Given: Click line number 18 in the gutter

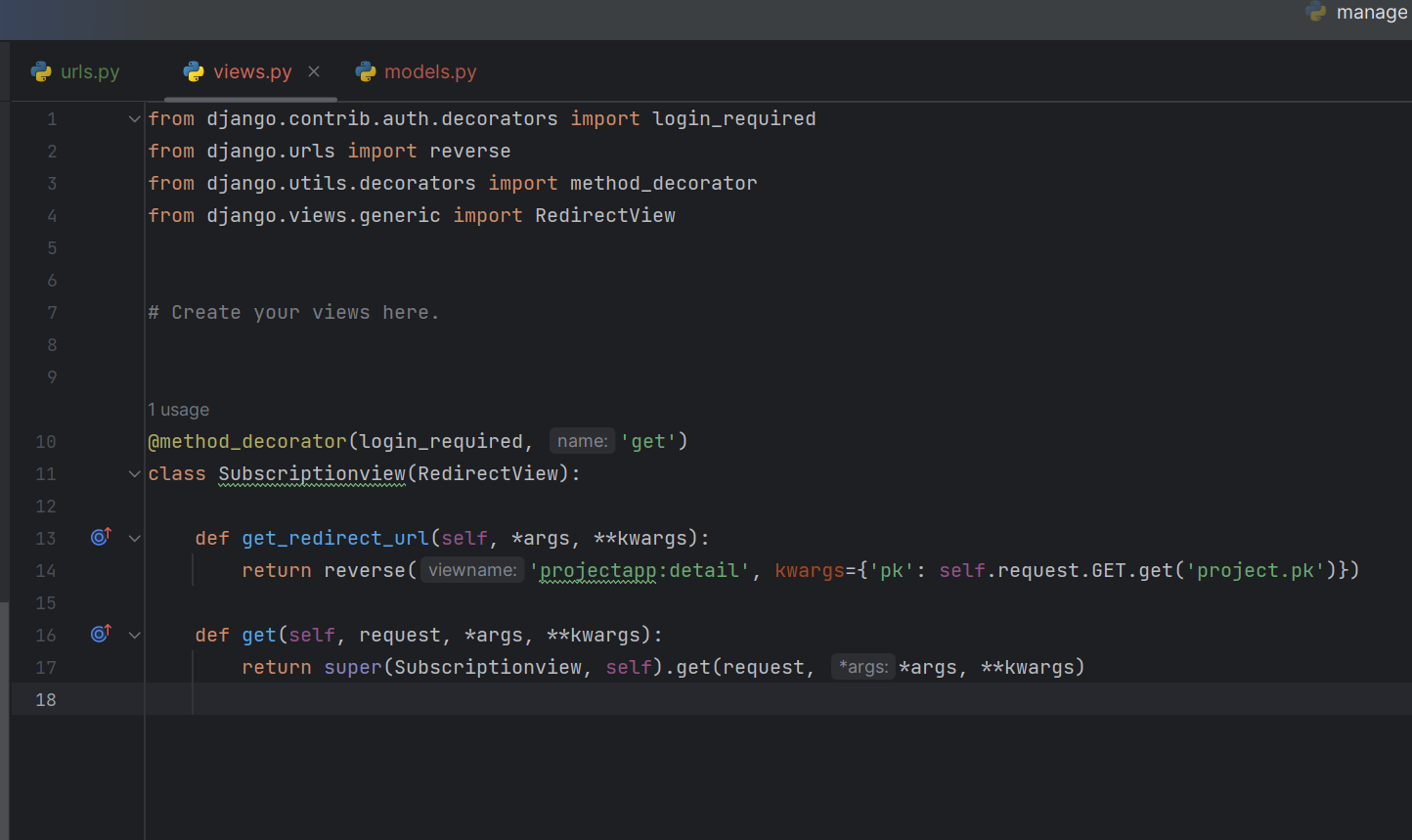Looking at the screenshot, I should (x=46, y=699).
